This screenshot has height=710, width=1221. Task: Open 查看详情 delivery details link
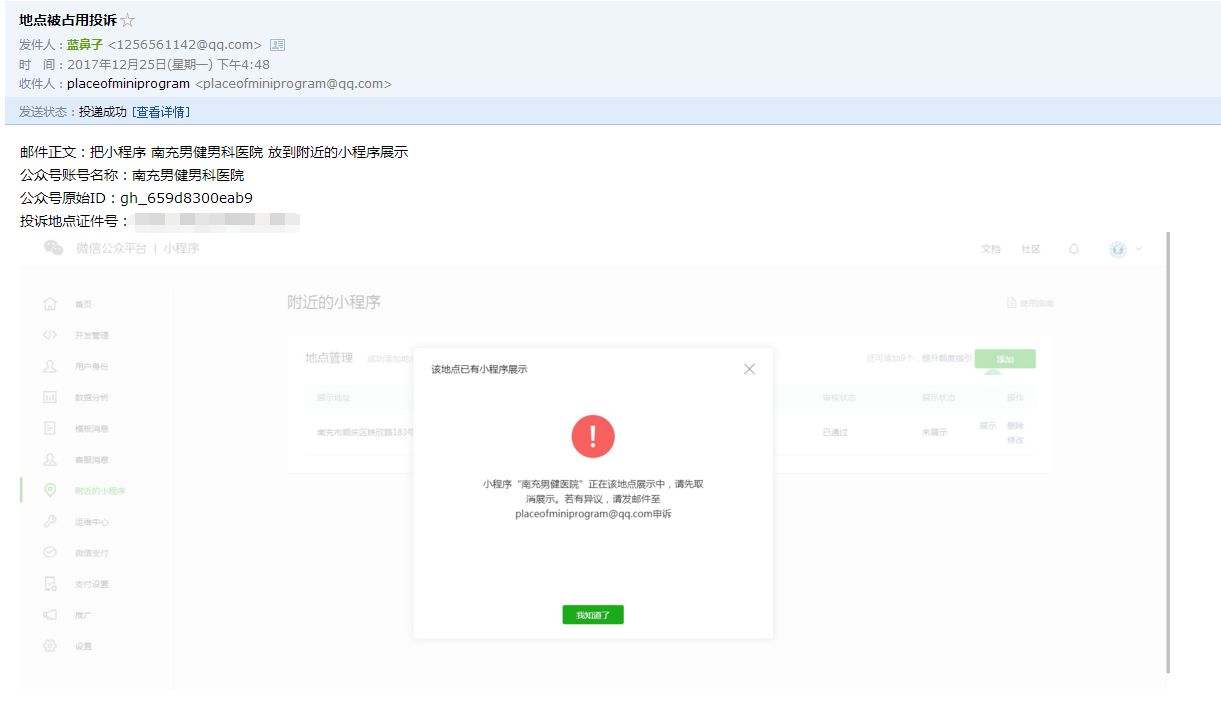(x=161, y=112)
